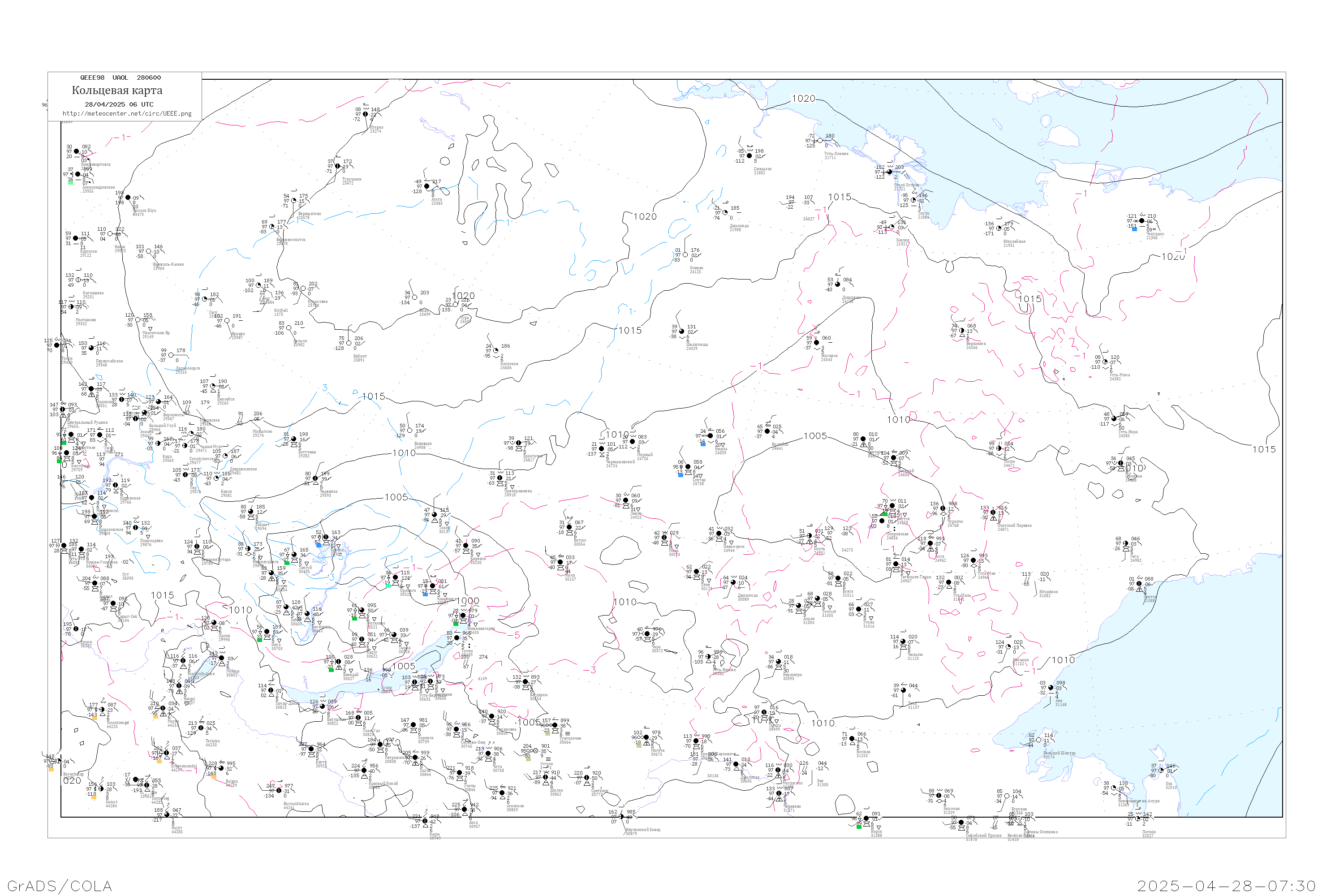Click the 28/04/2025 06 UTC date label

click(x=119, y=104)
